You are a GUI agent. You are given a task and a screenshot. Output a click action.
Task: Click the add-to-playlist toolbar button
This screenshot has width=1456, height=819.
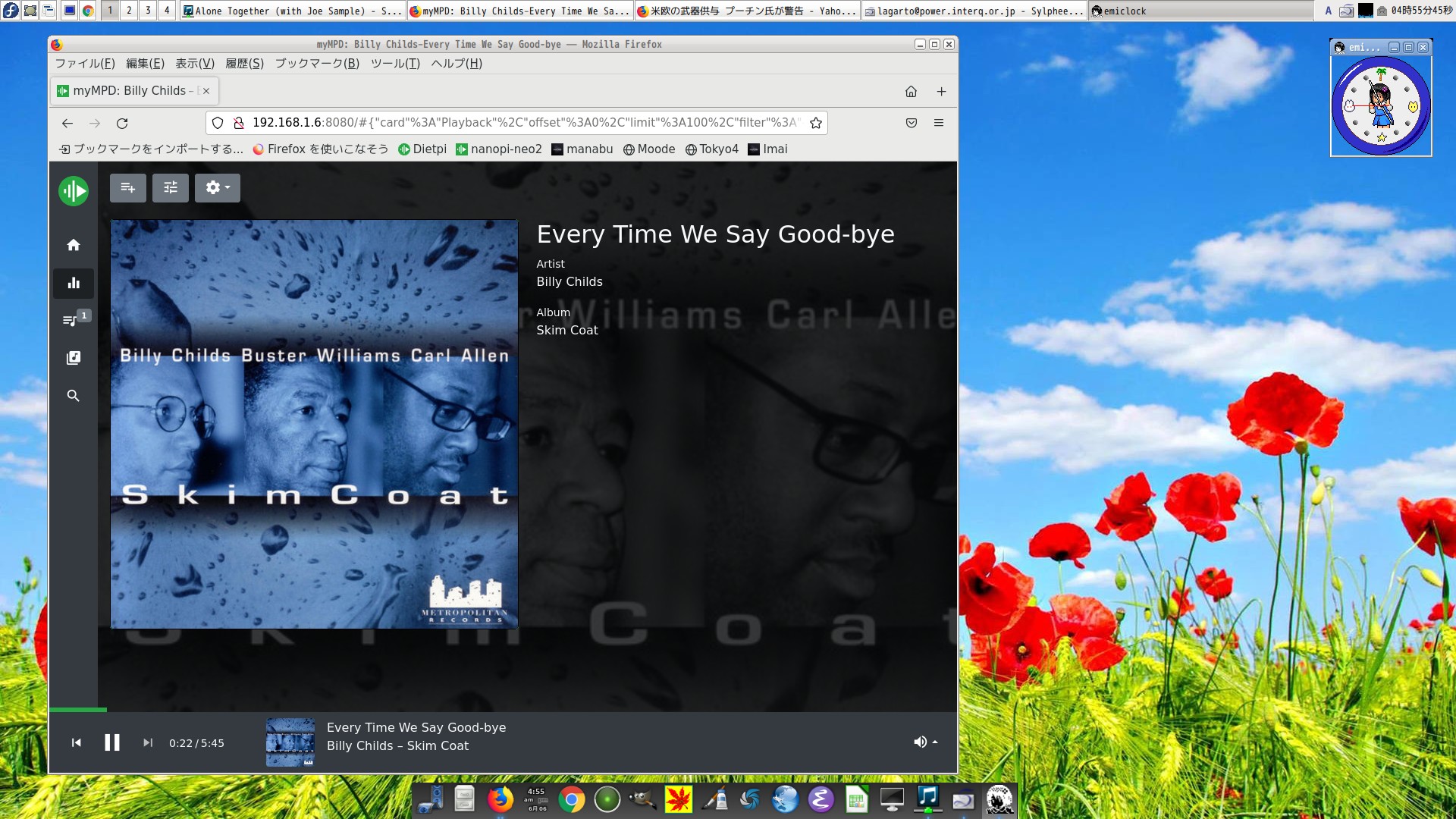pos(127,187)
